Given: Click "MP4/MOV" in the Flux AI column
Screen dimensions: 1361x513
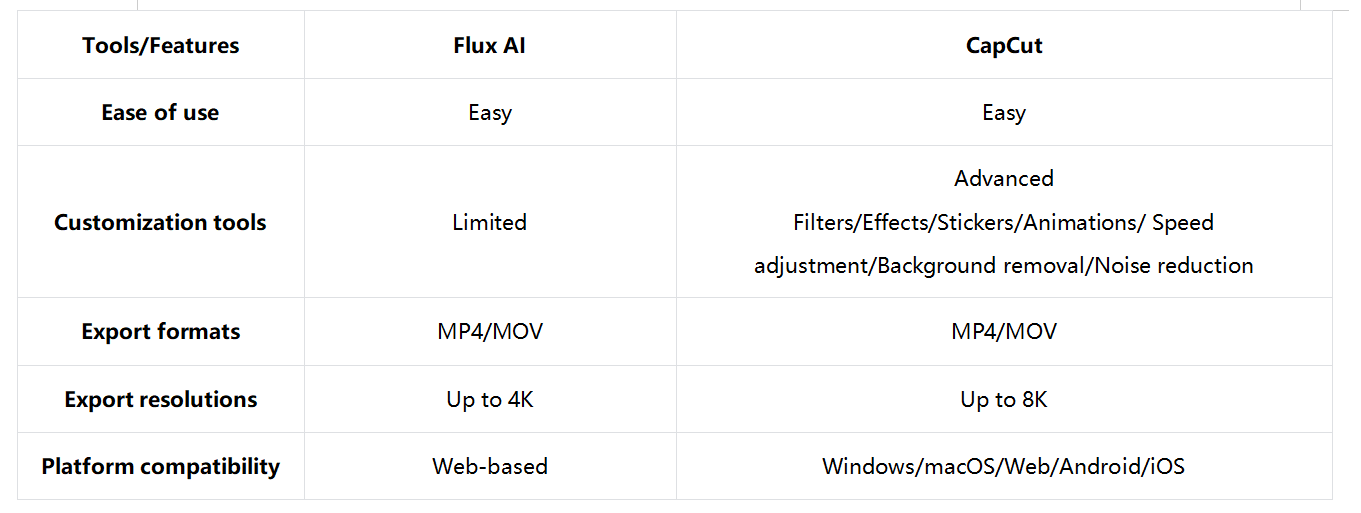Looking at the screenshot, I should click(x=489, y=331).
